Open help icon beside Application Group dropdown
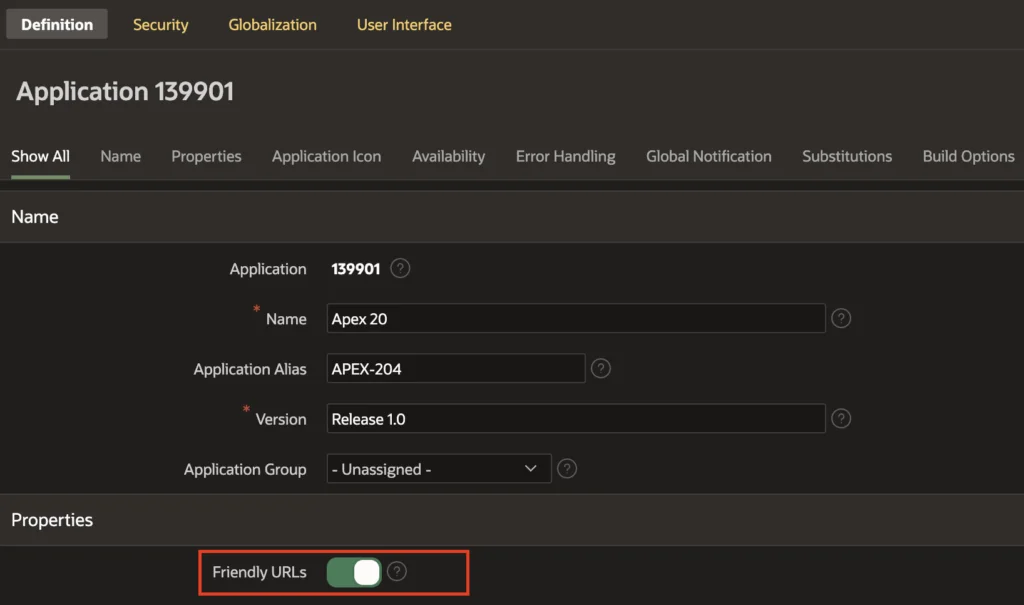Image resolution: width=1024 pixels, height=605 pixels. pos(566,468)
